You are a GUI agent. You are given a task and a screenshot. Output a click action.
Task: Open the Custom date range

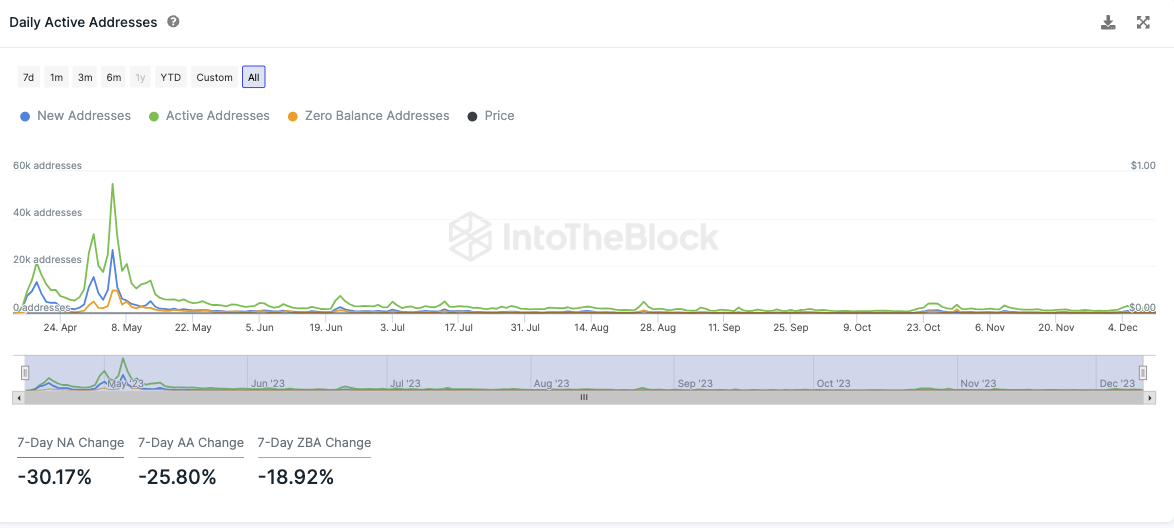pos(214,77)
